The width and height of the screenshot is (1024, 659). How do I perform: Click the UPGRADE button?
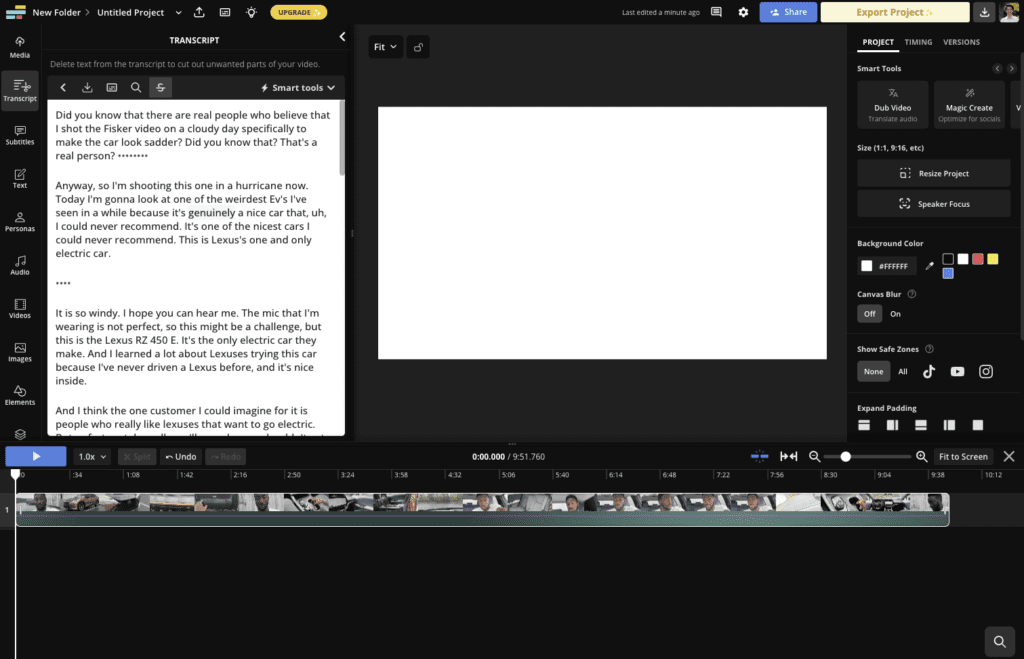click(298, 12)
